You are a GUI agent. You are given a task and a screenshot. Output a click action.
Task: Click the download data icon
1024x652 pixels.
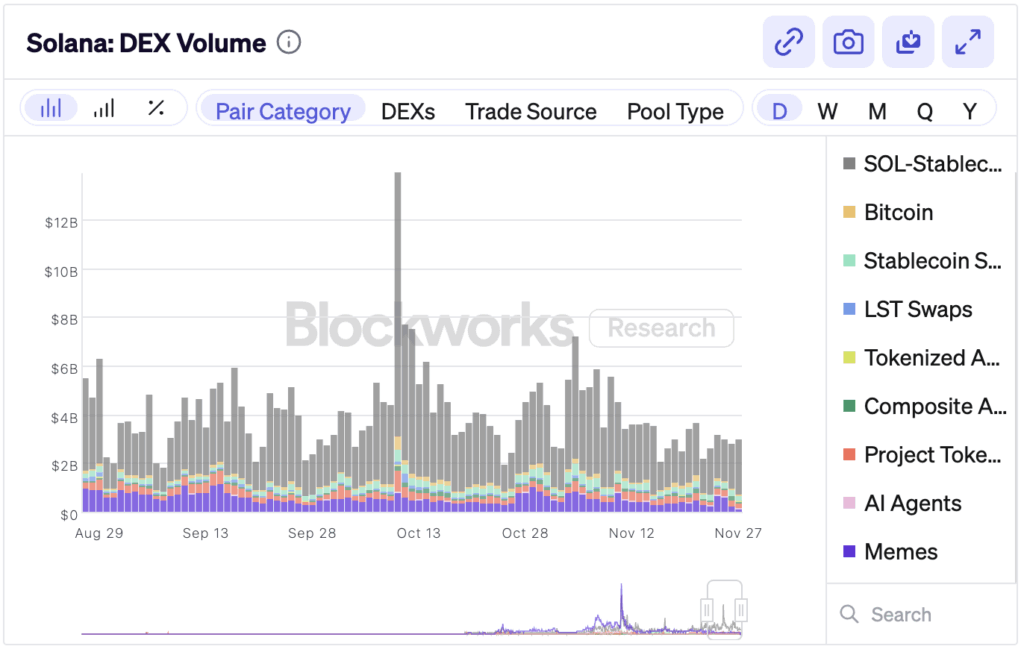point(908,42)
